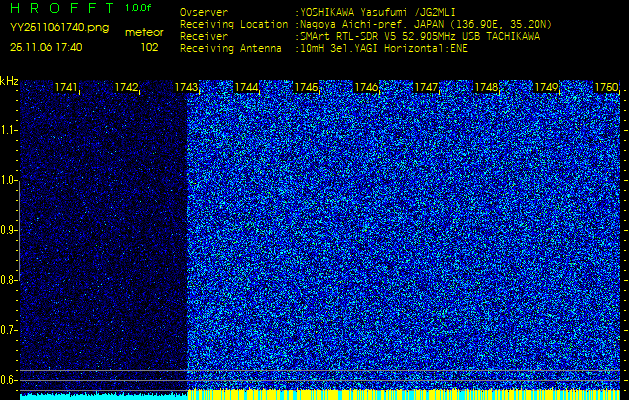This screenshot has width=629, height=400.
Task: Click the meteor label
Action: pyautogui.click(x=144, y=32)
